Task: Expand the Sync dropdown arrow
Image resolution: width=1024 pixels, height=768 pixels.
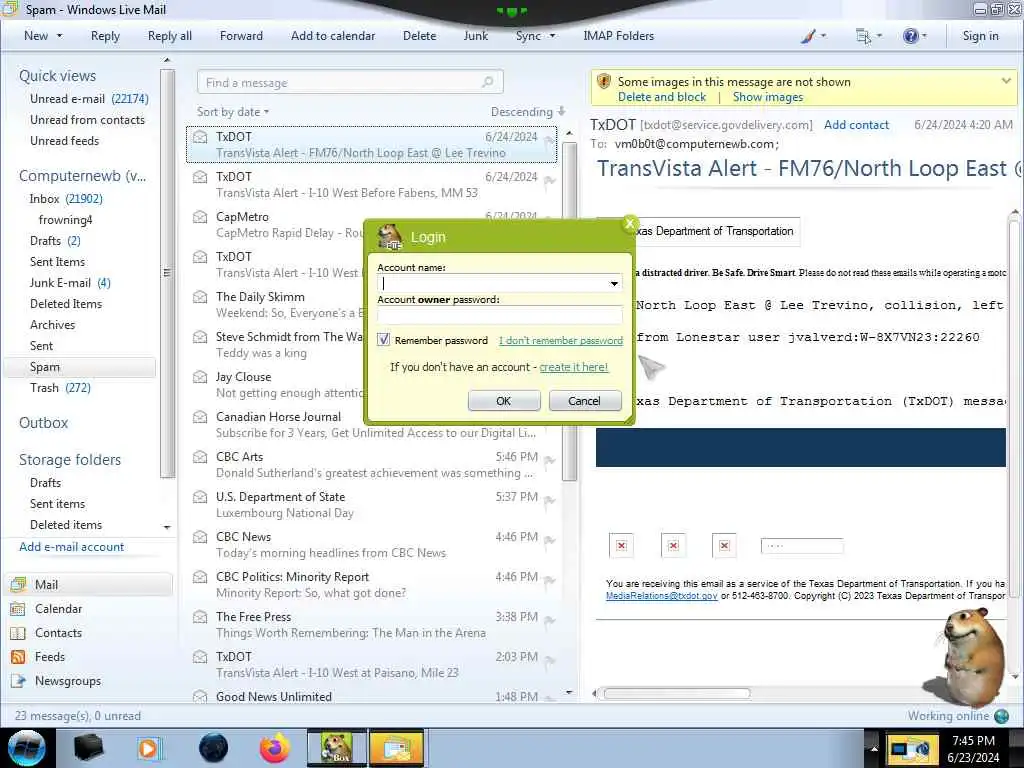Action: (x=552, y=36)
